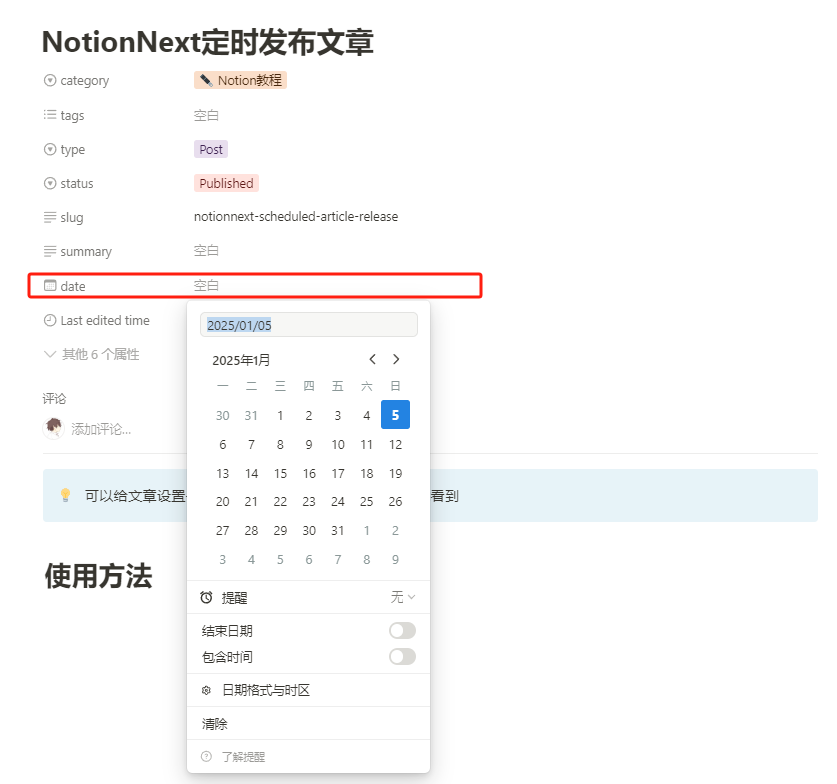
Task: Click the slug value notionnext-scheduled-article-release
Action: pos(296,216)
